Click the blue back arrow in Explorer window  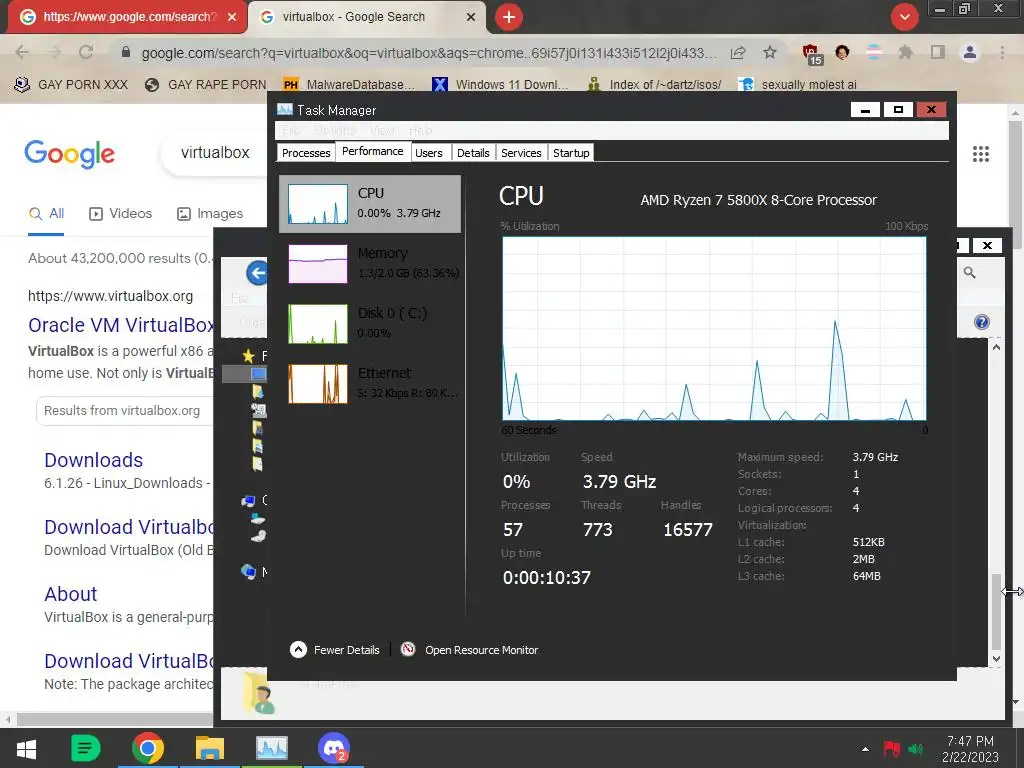tap(257, 273)
